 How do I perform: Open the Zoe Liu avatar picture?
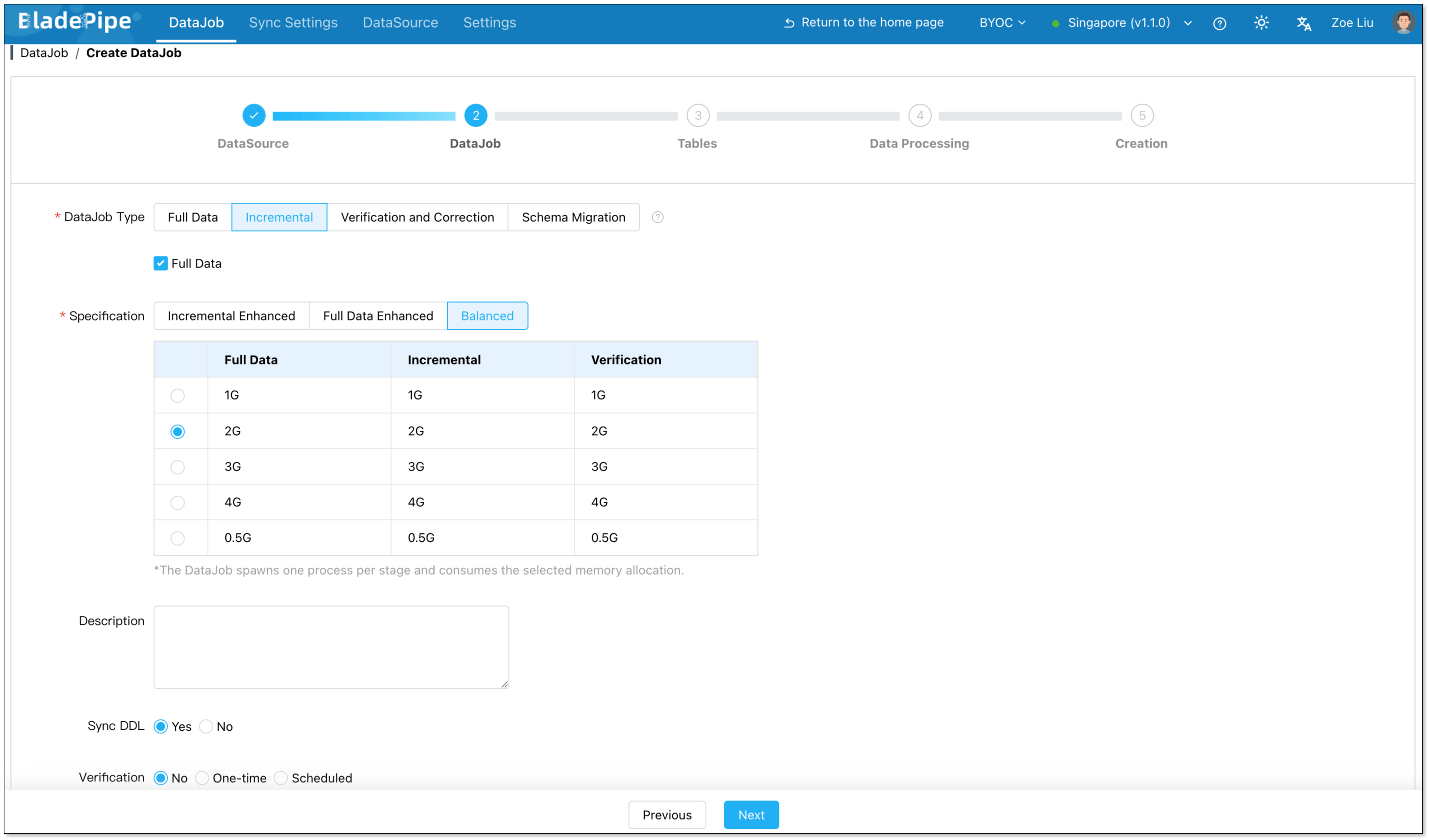coord(1403,23)
